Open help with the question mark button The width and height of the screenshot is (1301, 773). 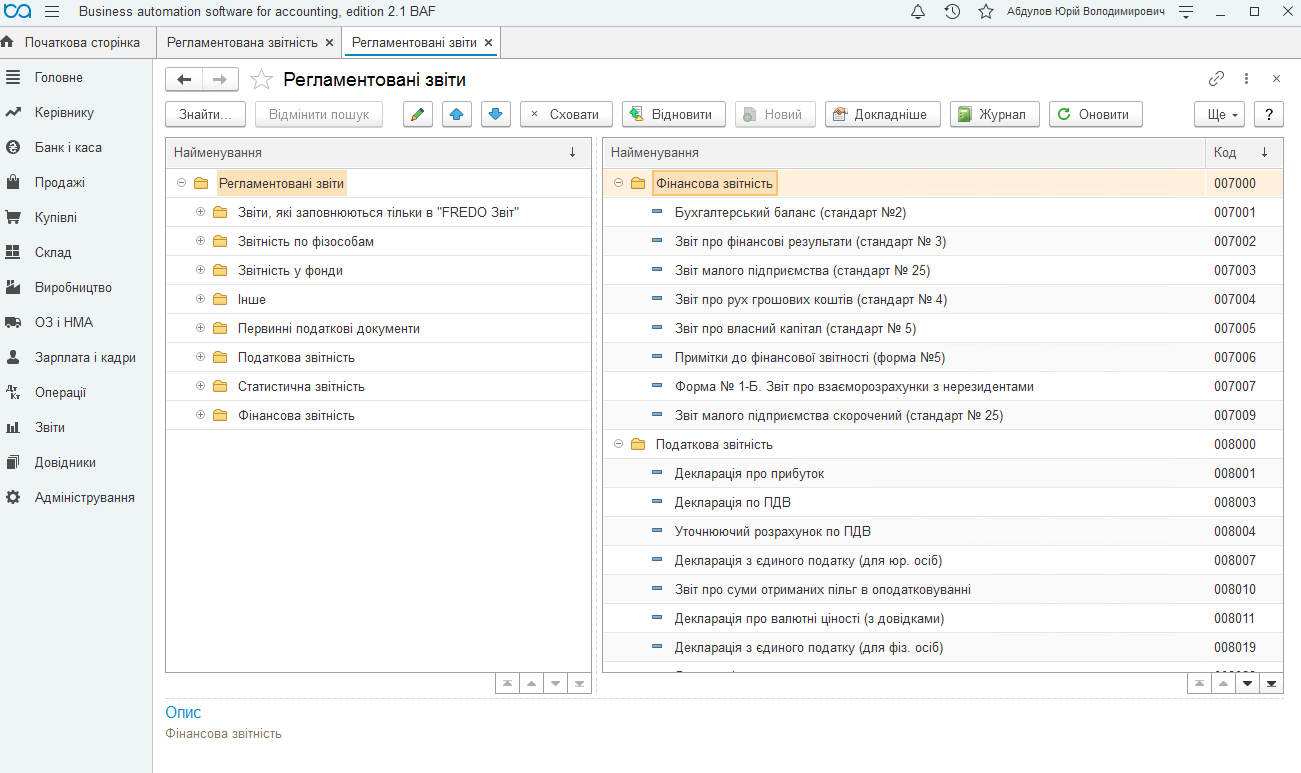pos(1268,114)
